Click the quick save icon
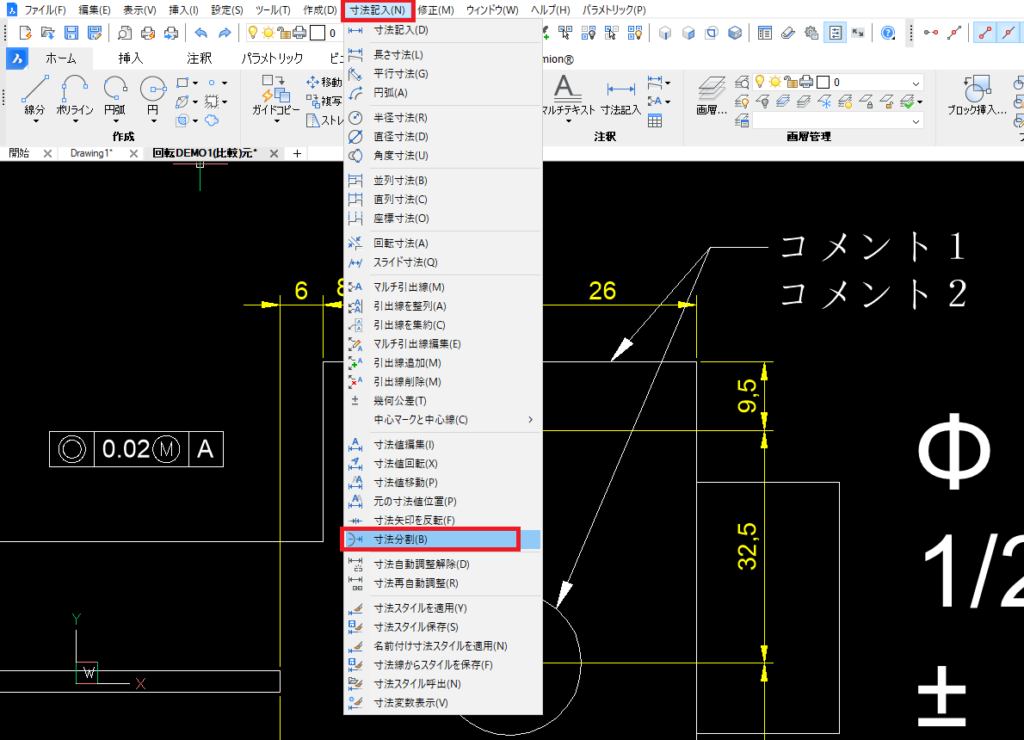The image size is (1024, 740). click(70, 32)
